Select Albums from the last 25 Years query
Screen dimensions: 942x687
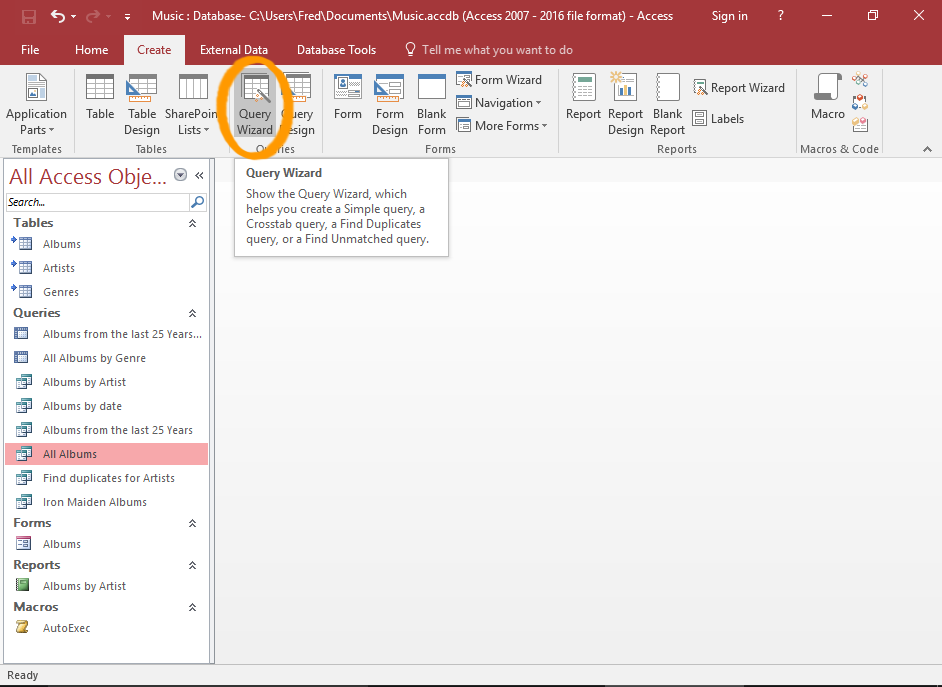pos(107,430)
